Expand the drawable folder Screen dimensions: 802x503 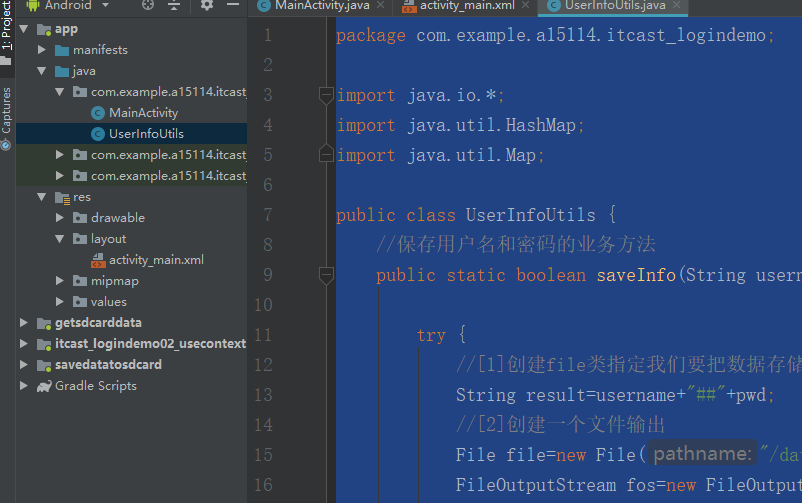(x=60, y=217)
